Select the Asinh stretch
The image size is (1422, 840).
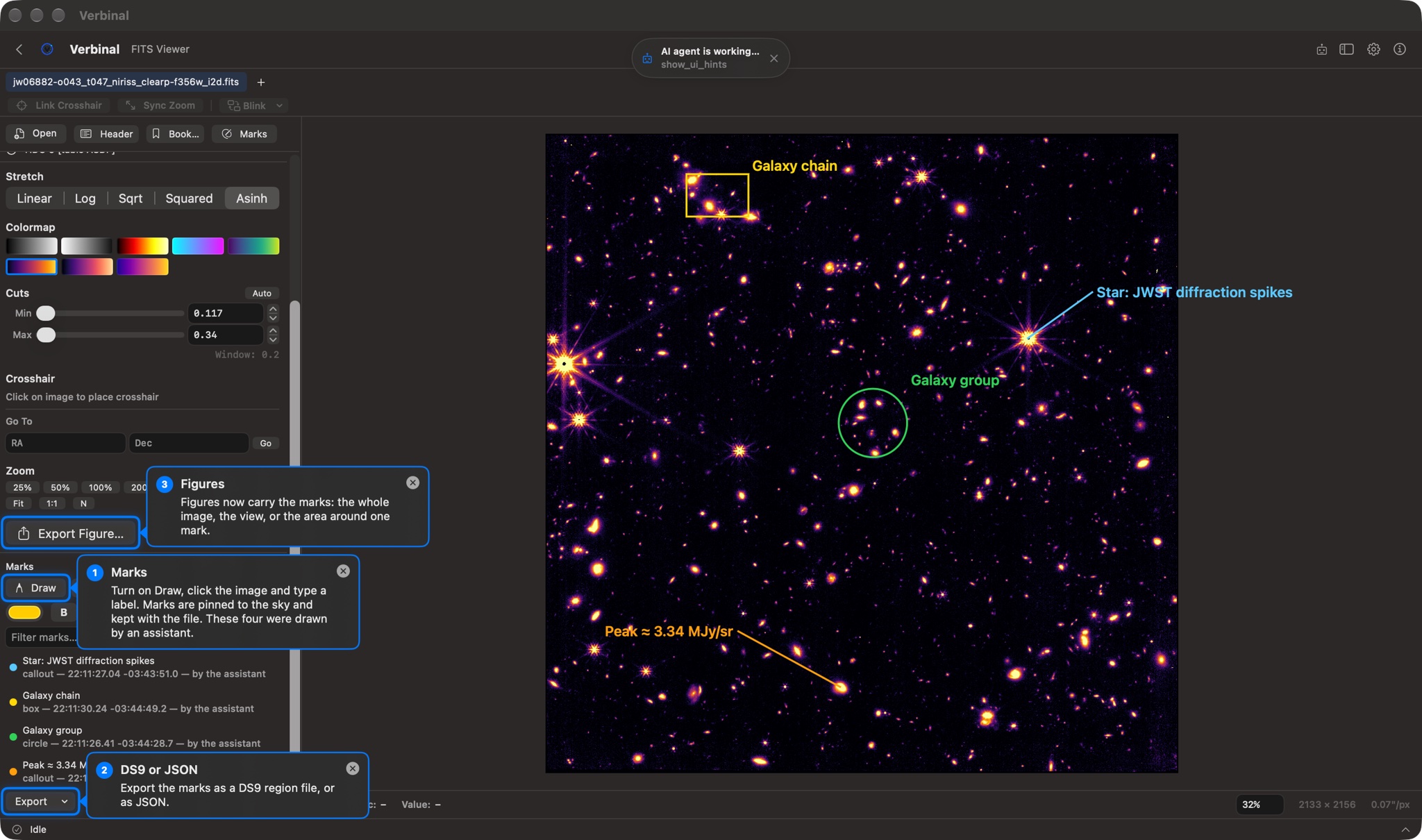click(251, 199)
